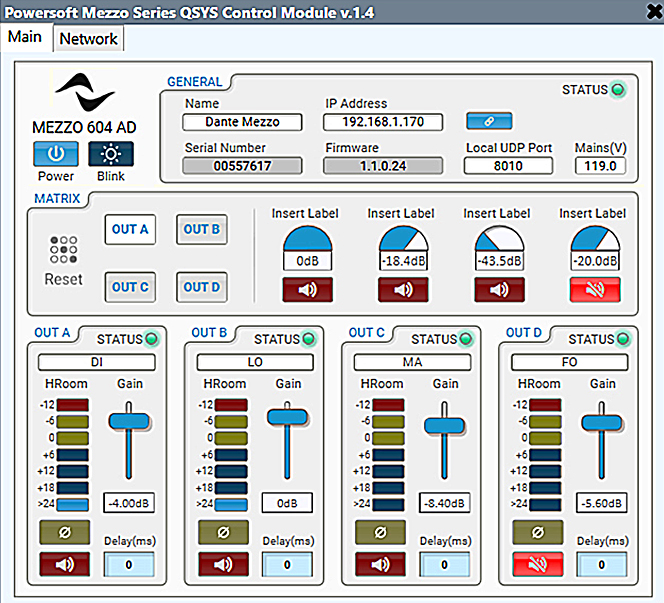The width and height of the screenshot is (664, 603).
Task: Unmute the input under the -20.0dB knob
Action: coord(595,290)
